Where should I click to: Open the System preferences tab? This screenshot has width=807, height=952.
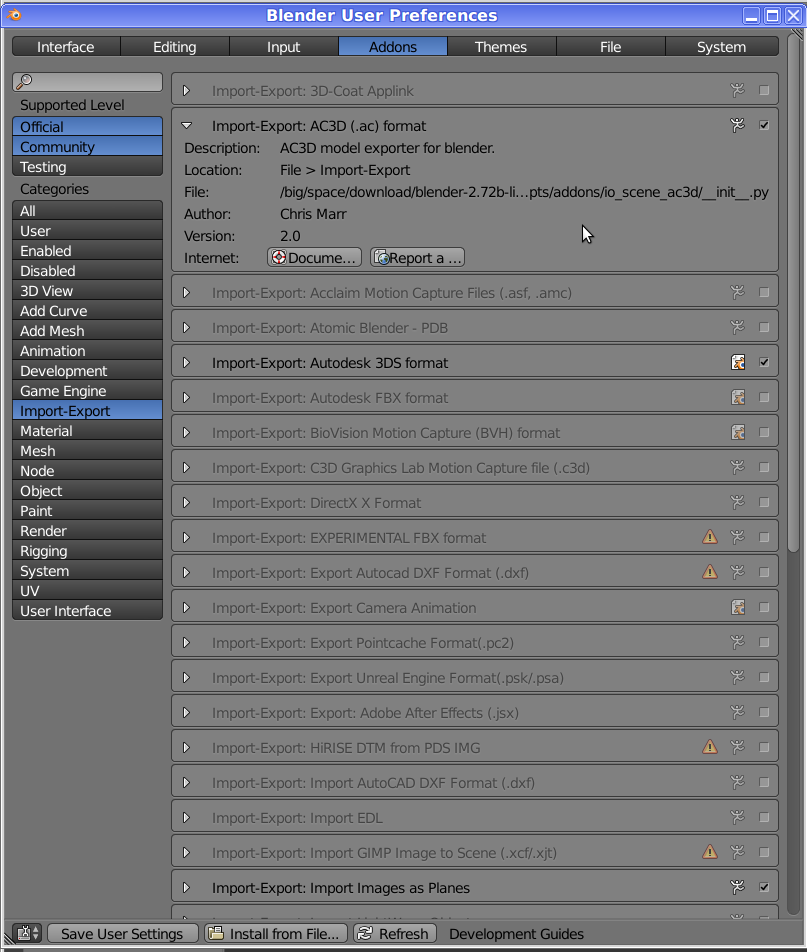click(x=721, y=47)
